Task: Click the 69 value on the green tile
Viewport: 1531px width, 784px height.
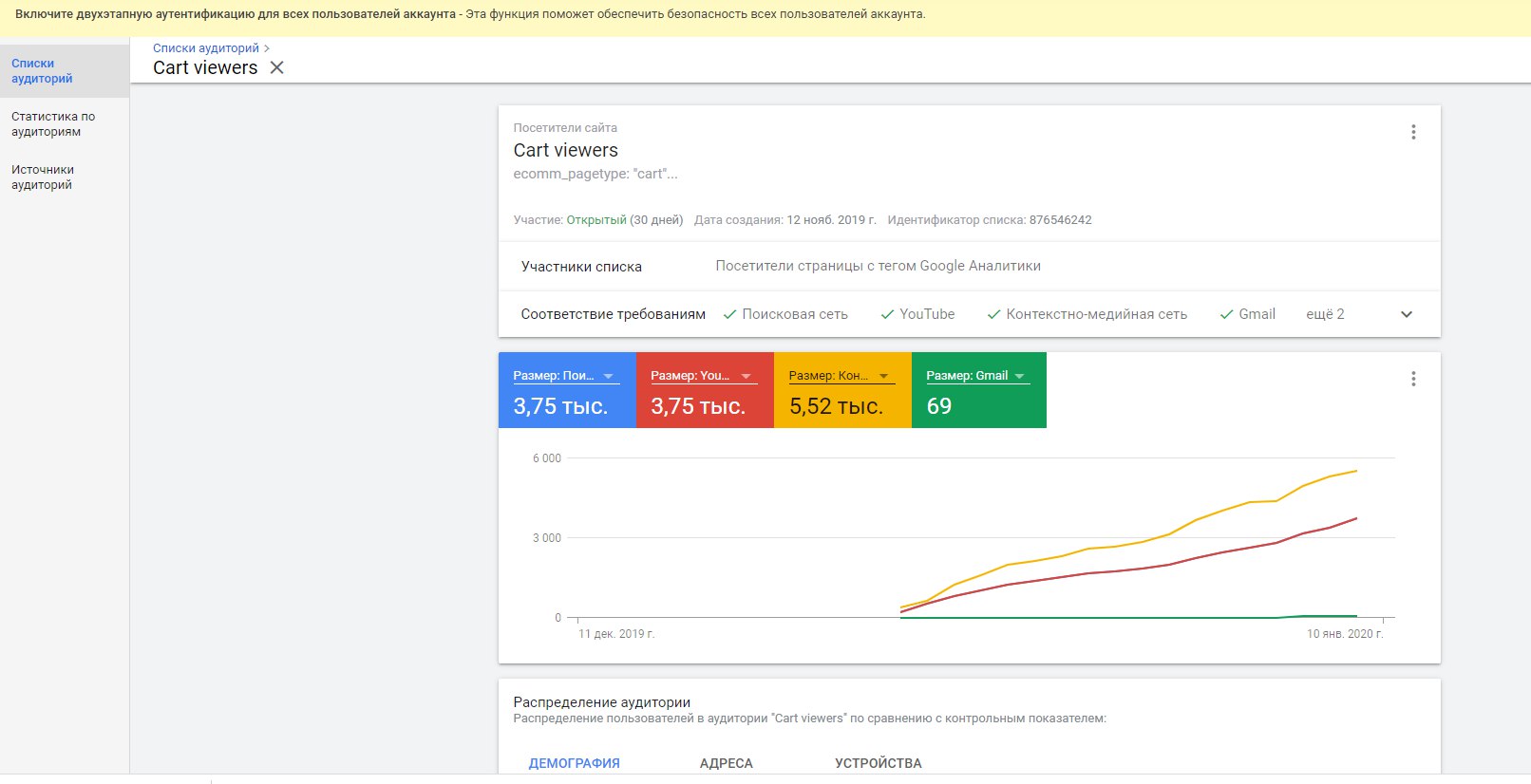Action: [x=939, y=406]
